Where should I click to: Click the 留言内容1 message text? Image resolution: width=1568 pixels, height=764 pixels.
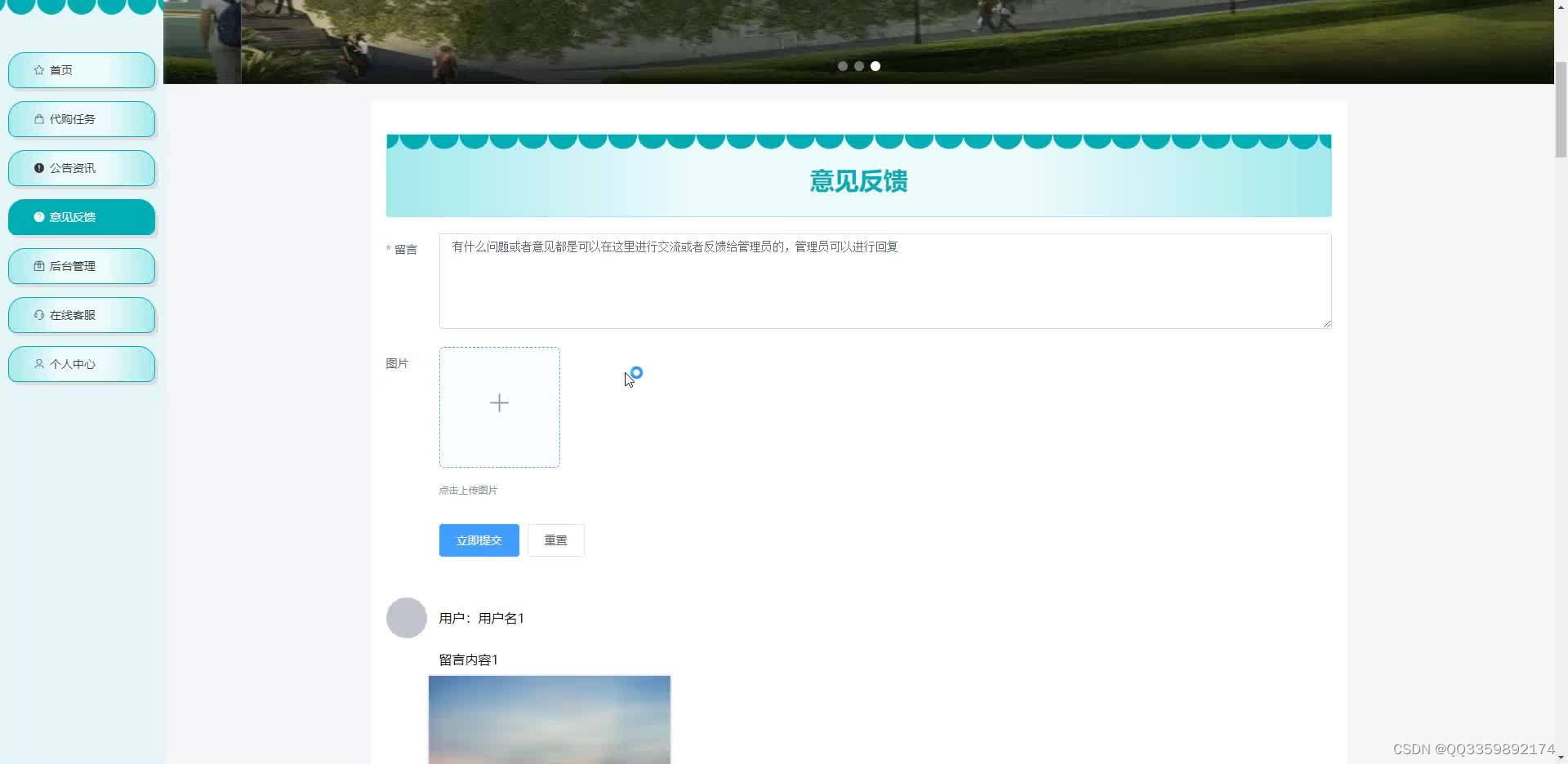[468, 660]
